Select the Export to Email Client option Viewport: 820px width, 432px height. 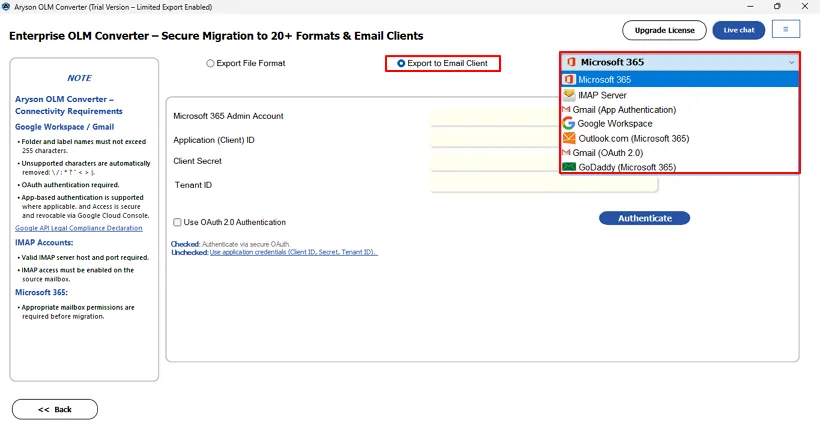[x=402, y=64]
